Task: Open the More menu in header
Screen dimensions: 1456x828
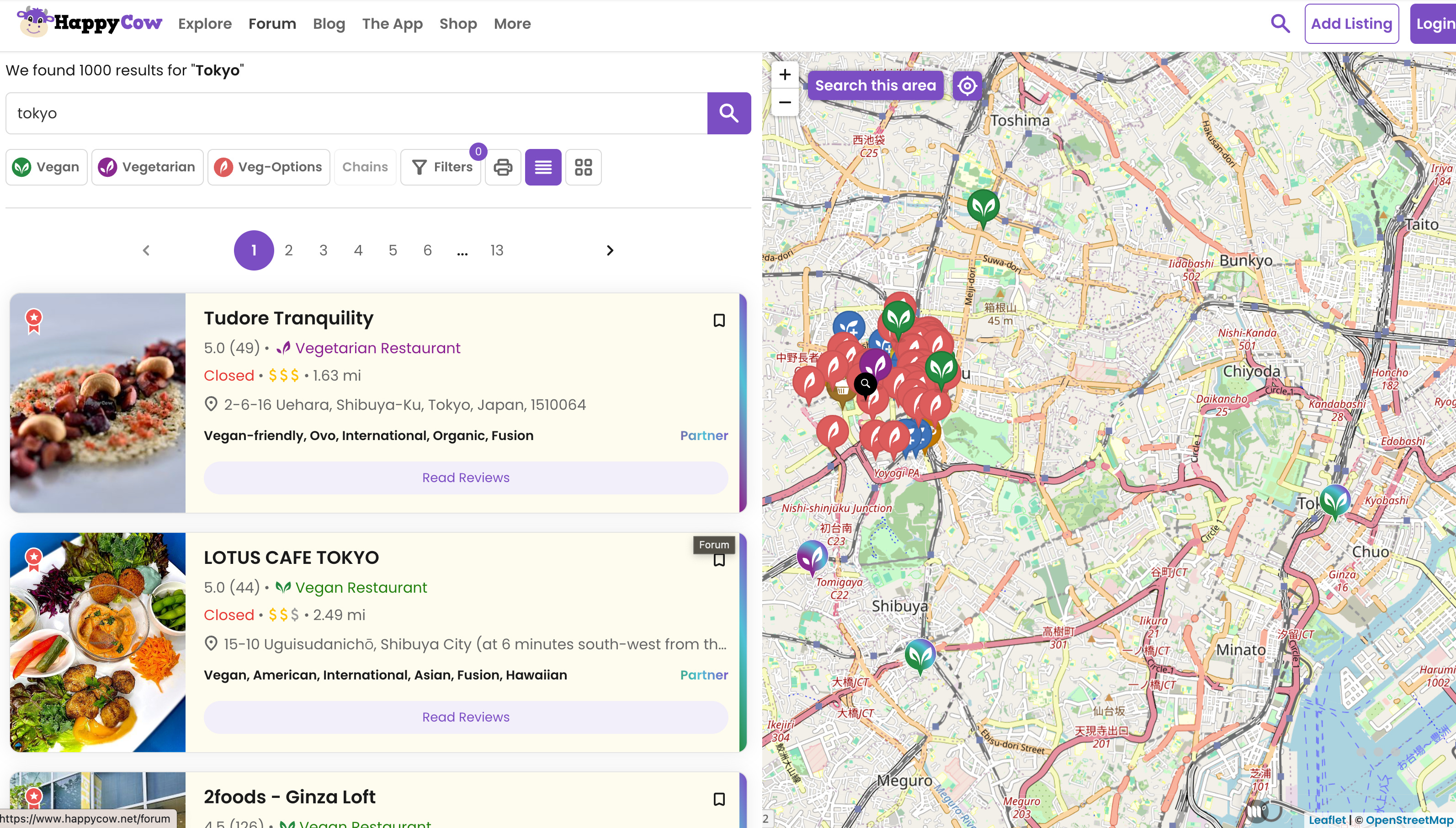Action: pyautogui.click(x=512, y=24)
